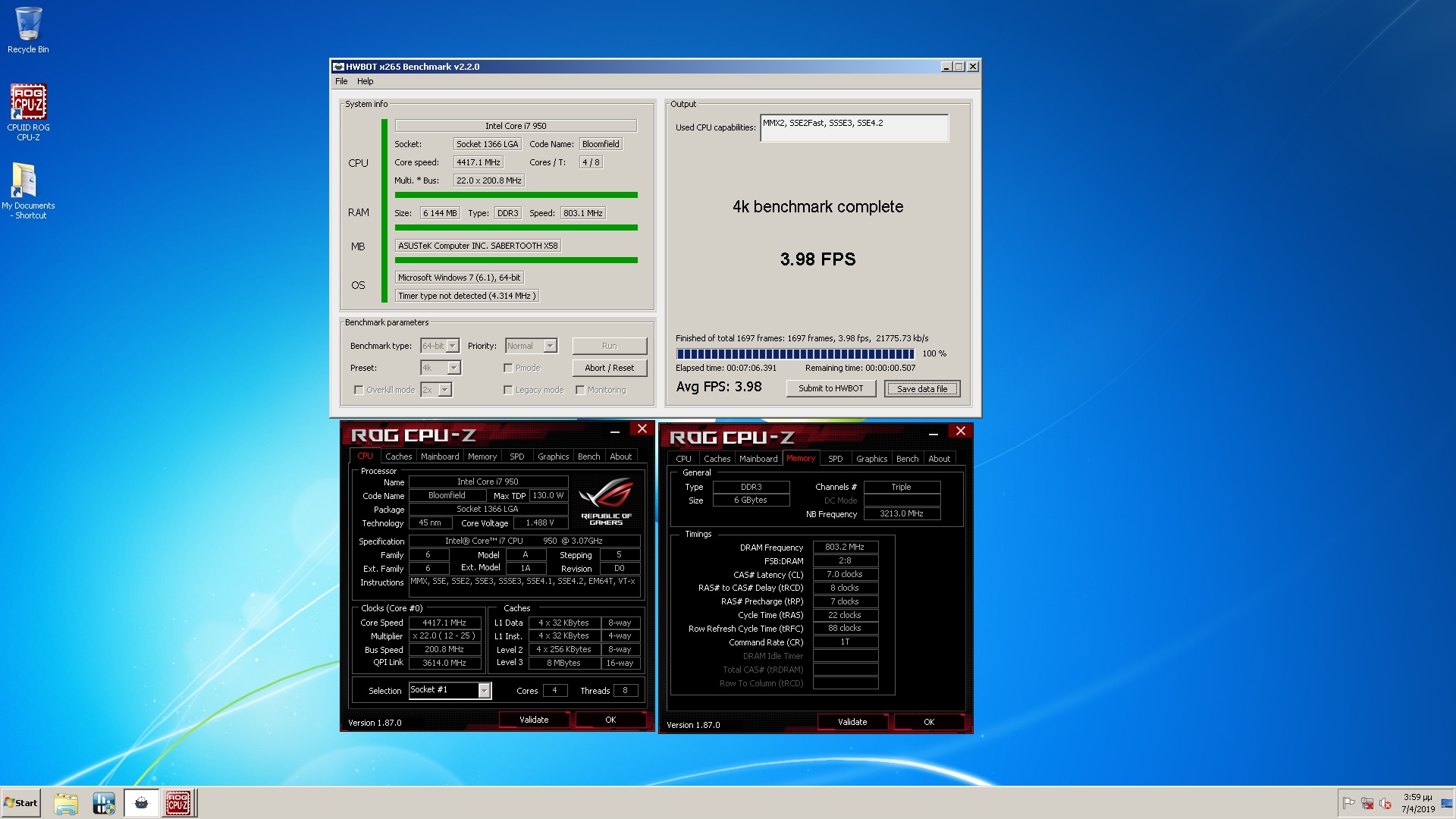Switch to SPD tab in right CPU-Z
This screenshot has width=1456, height=819.
point(836,459)
